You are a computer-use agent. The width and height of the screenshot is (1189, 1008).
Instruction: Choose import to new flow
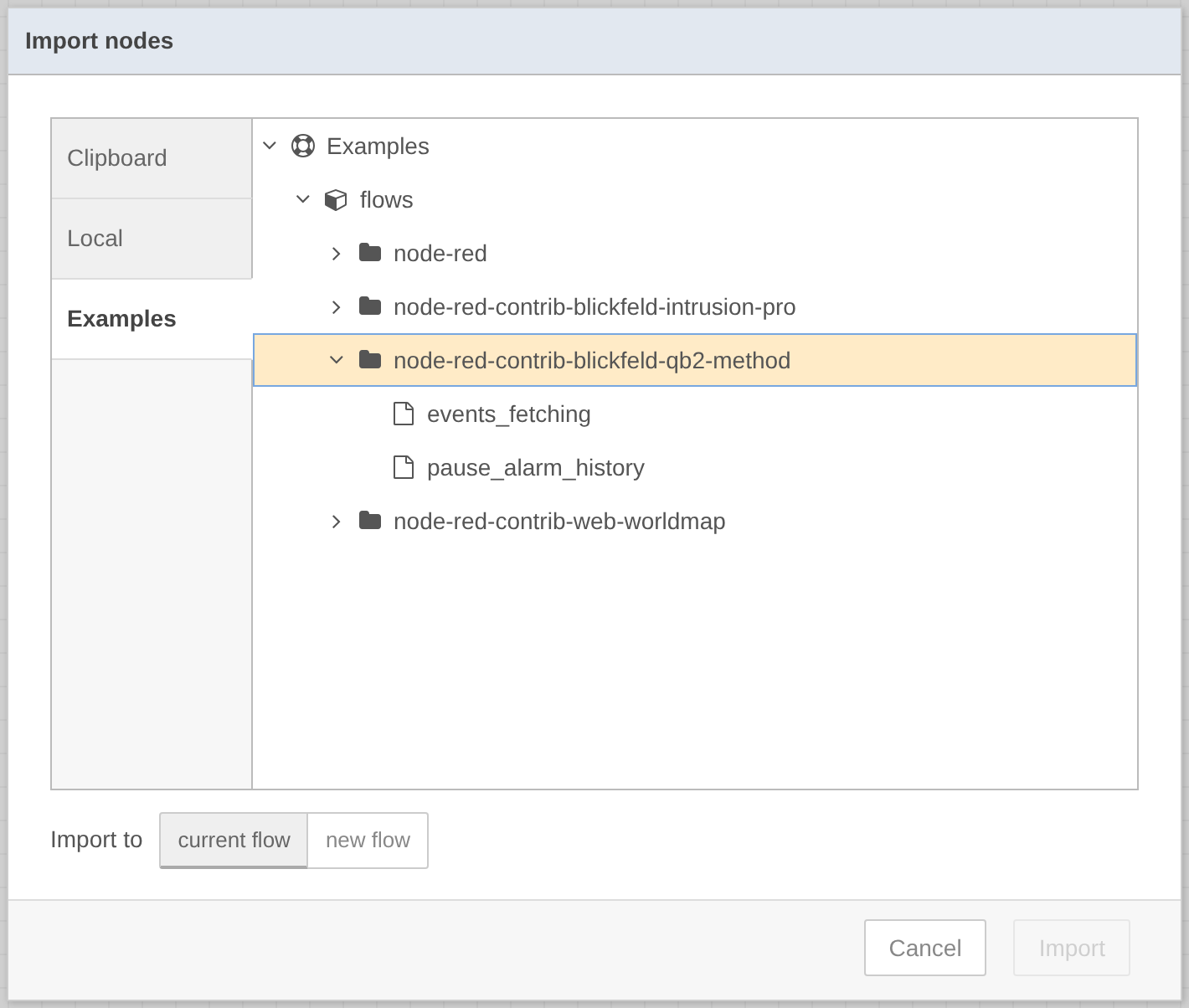tap(368, 840)
